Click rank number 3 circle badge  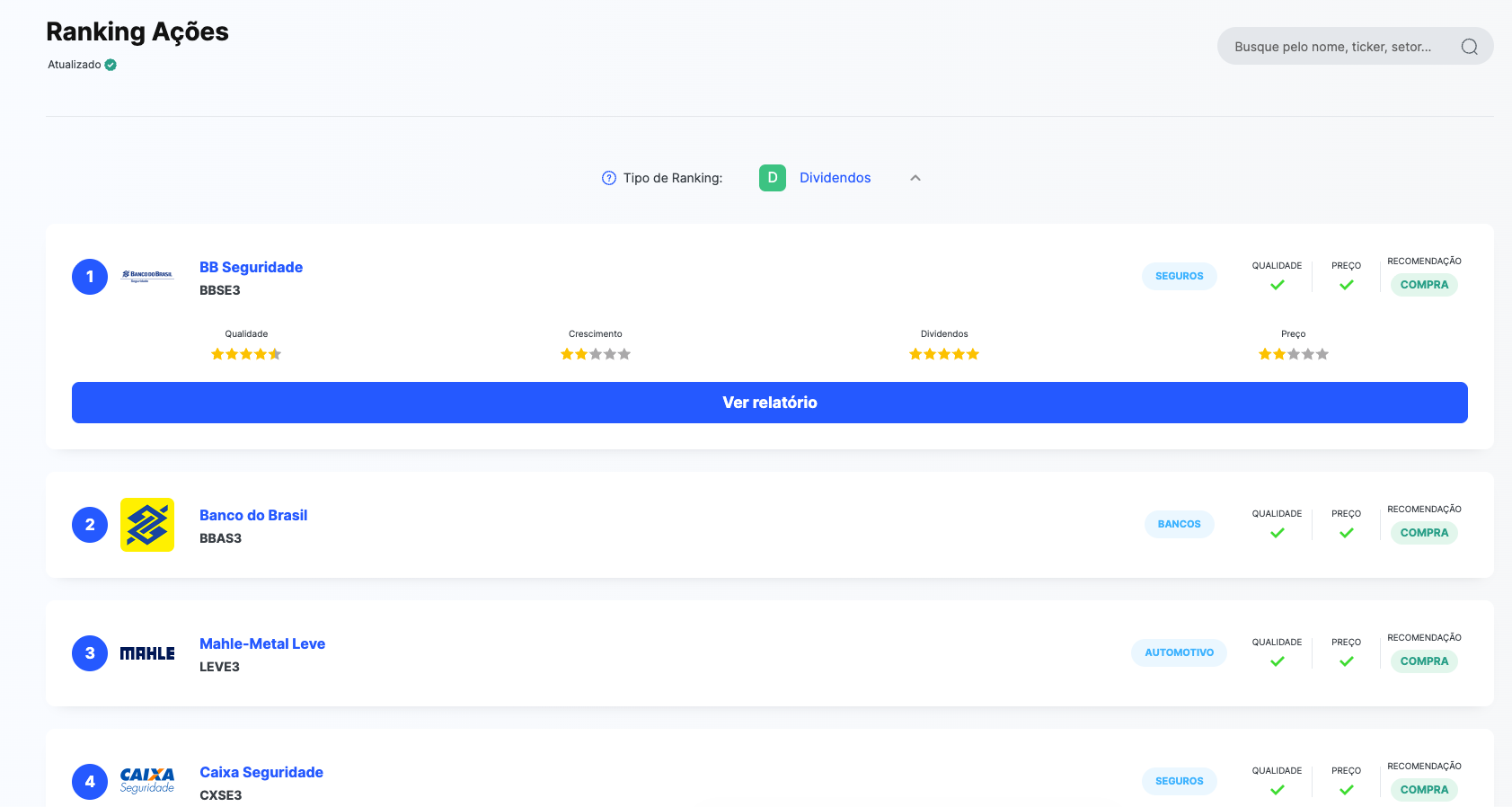coord(90,653)
